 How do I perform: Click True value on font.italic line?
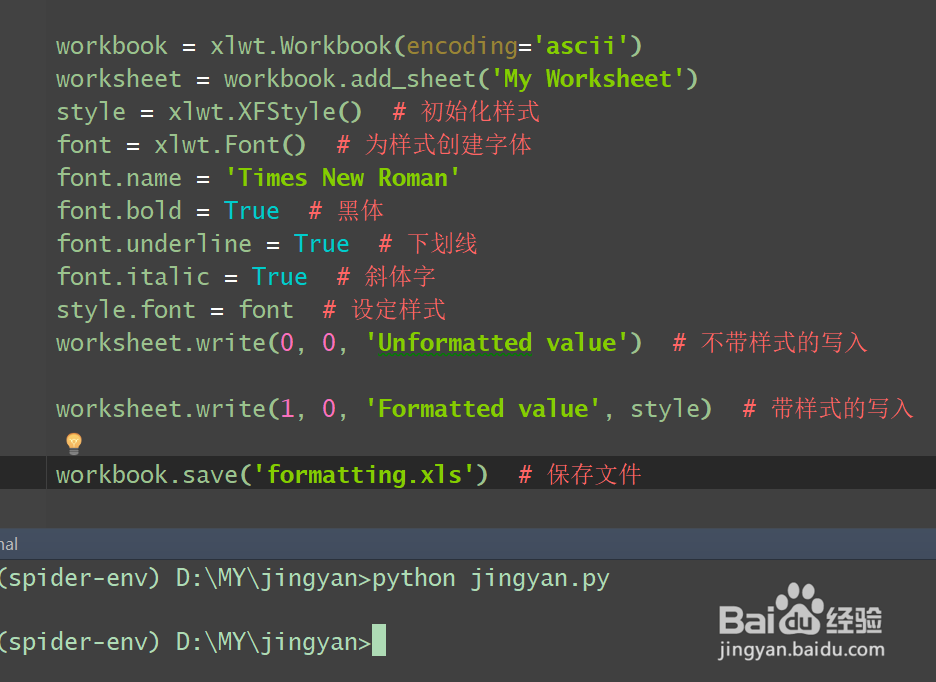point(279,277)
